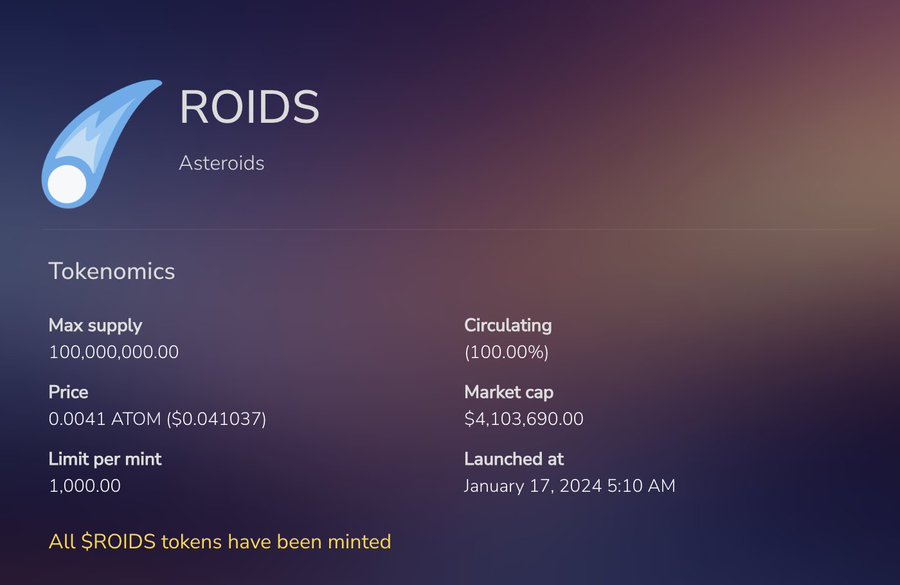Select the 1,000.00 mint limit value
Screen dimensions: 900x585
84,486
